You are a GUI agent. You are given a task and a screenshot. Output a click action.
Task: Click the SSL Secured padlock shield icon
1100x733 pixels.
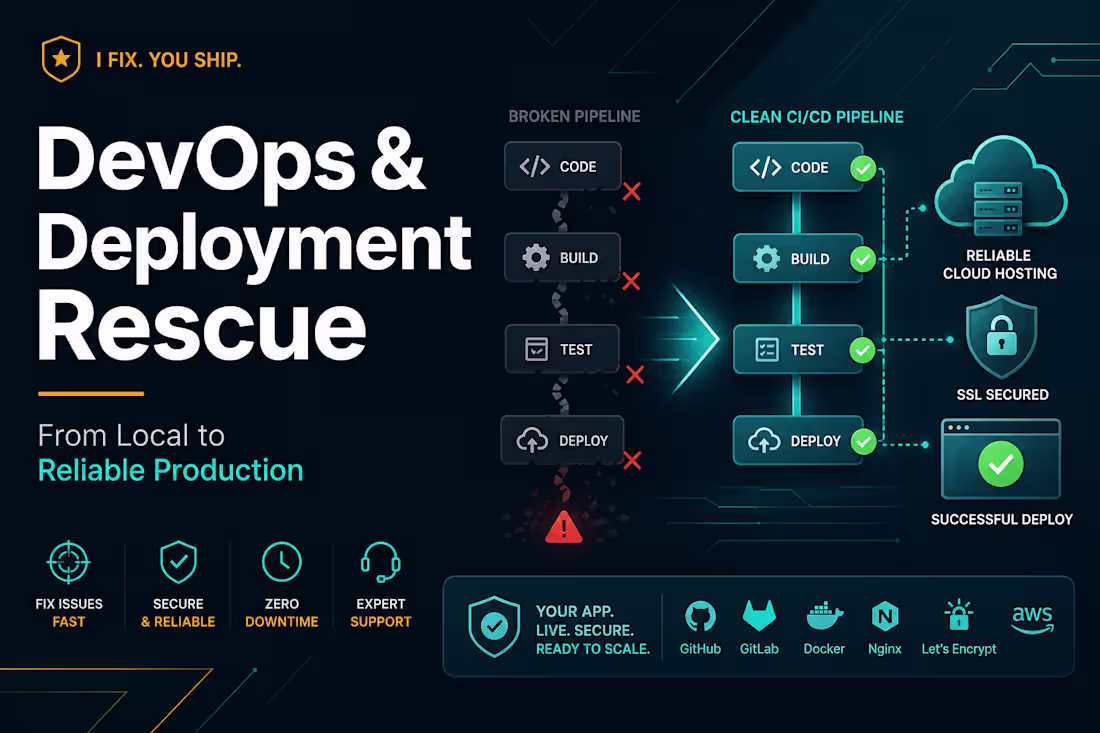point(1001,337)
